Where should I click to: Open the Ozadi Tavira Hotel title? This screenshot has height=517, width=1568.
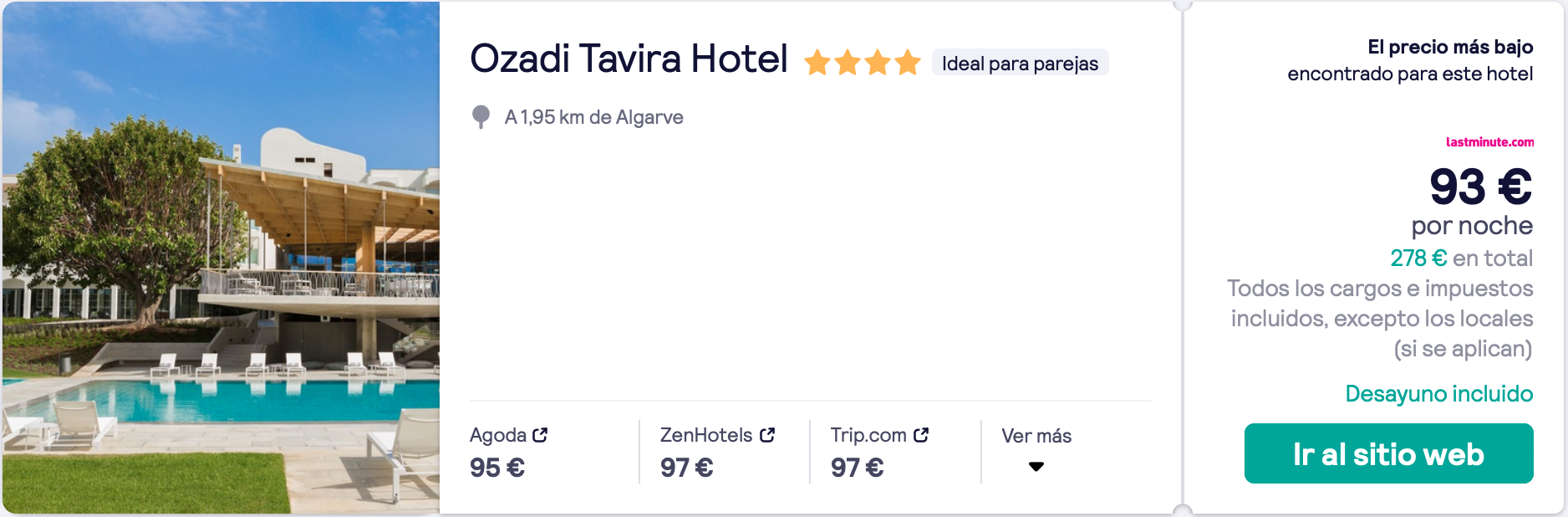tap(629, 59)
